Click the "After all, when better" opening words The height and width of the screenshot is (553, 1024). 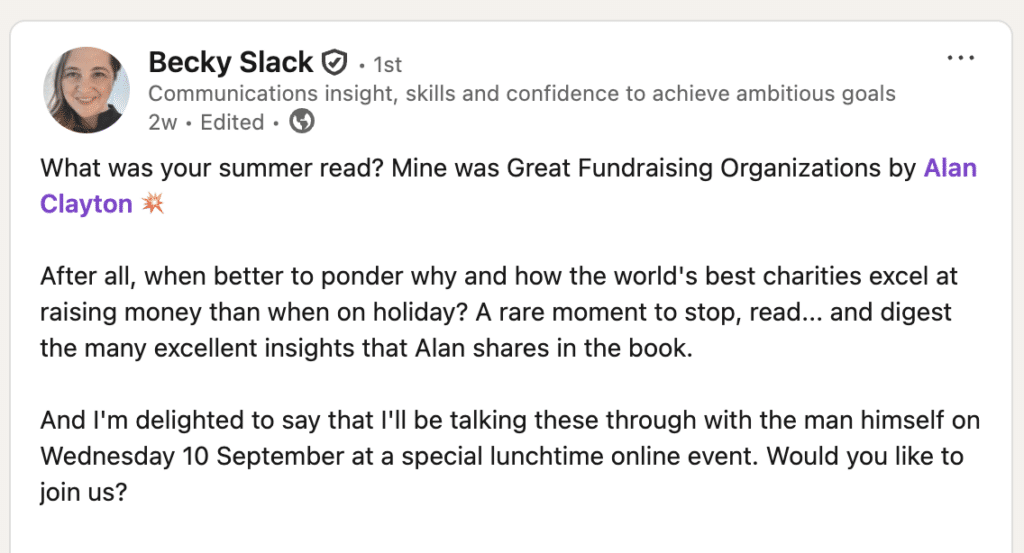tap(147, 276)
